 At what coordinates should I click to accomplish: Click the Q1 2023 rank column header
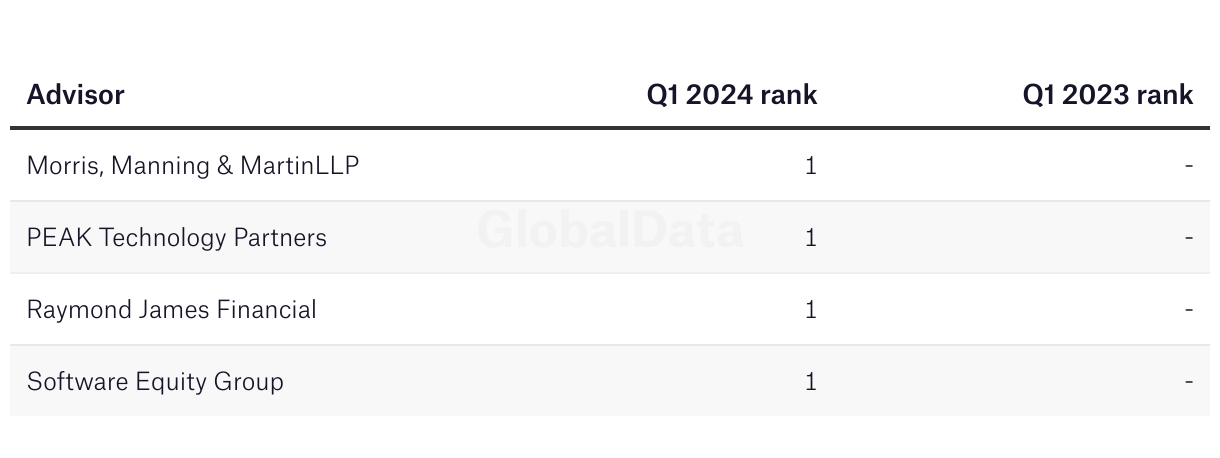[1108, 95]
